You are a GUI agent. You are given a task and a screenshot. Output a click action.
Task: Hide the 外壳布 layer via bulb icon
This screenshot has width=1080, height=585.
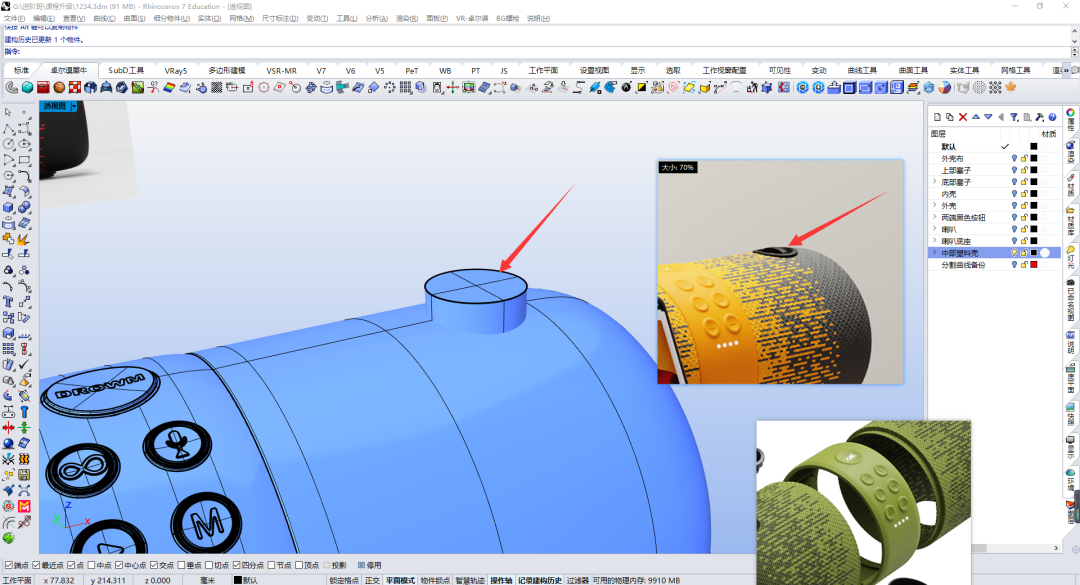coord(1014,158)
